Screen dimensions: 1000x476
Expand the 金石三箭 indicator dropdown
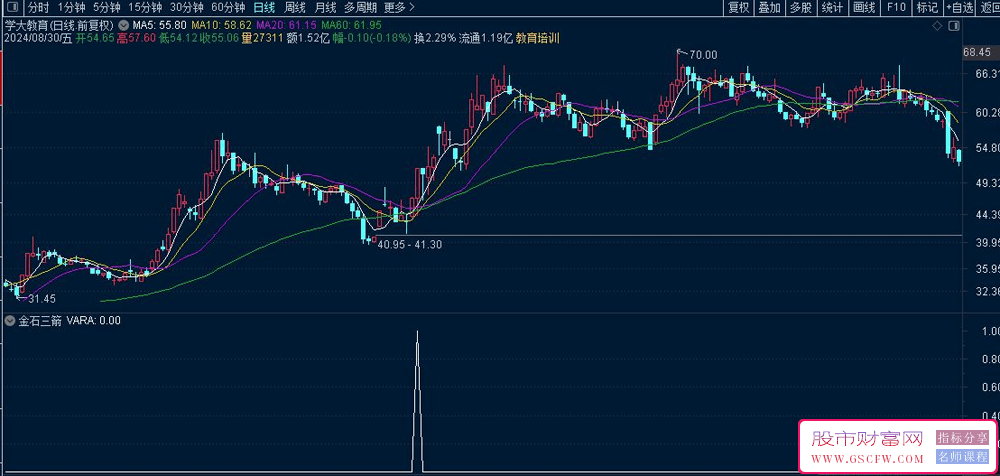[9, 321]
